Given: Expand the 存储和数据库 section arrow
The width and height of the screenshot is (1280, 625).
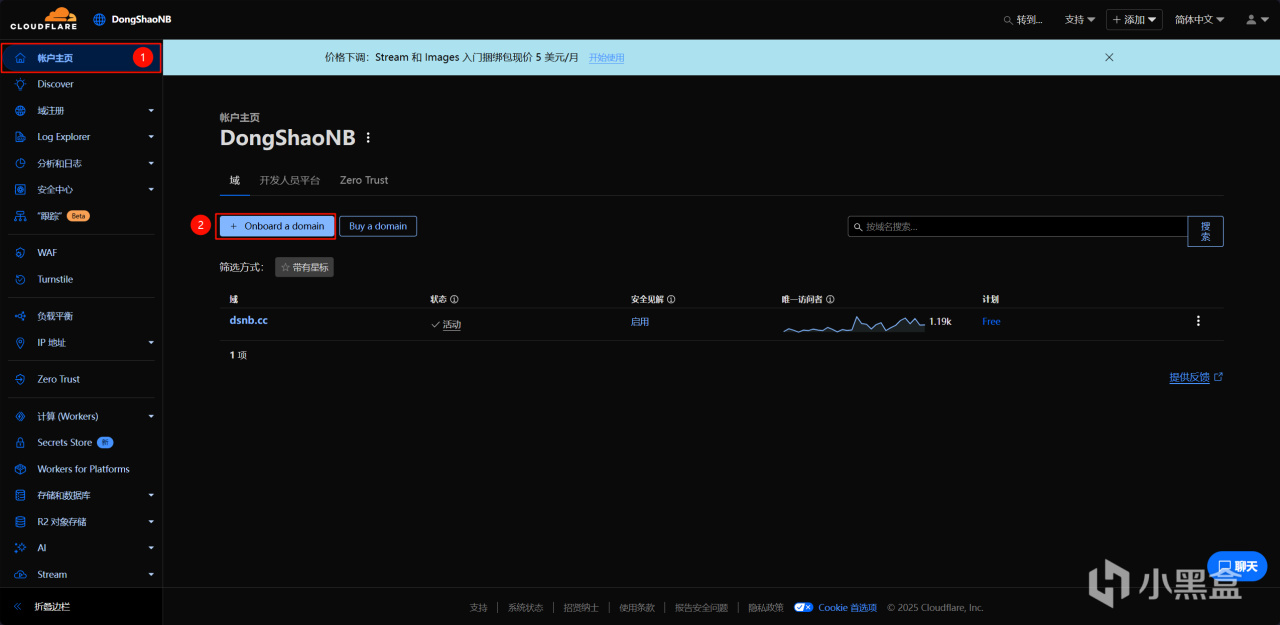Looking at the screenshot, I should tap(151, 495).
